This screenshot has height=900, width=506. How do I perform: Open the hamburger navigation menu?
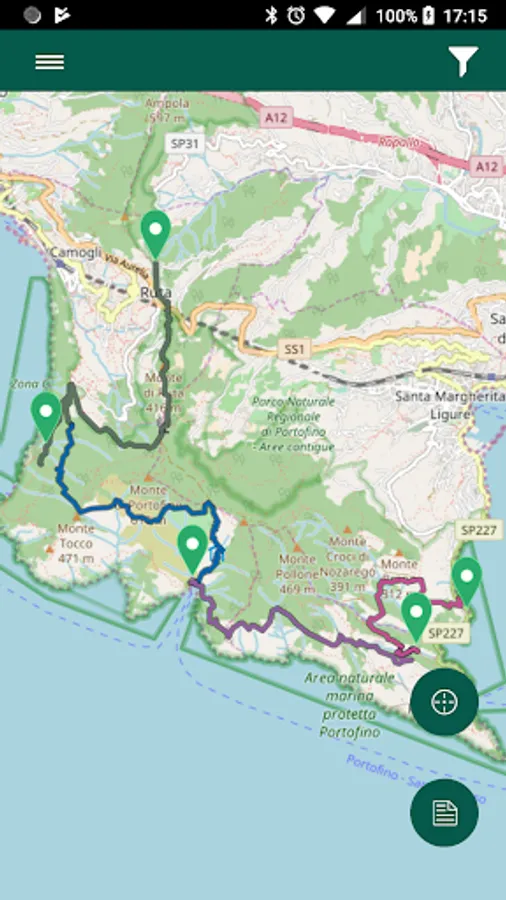[49, 61]
